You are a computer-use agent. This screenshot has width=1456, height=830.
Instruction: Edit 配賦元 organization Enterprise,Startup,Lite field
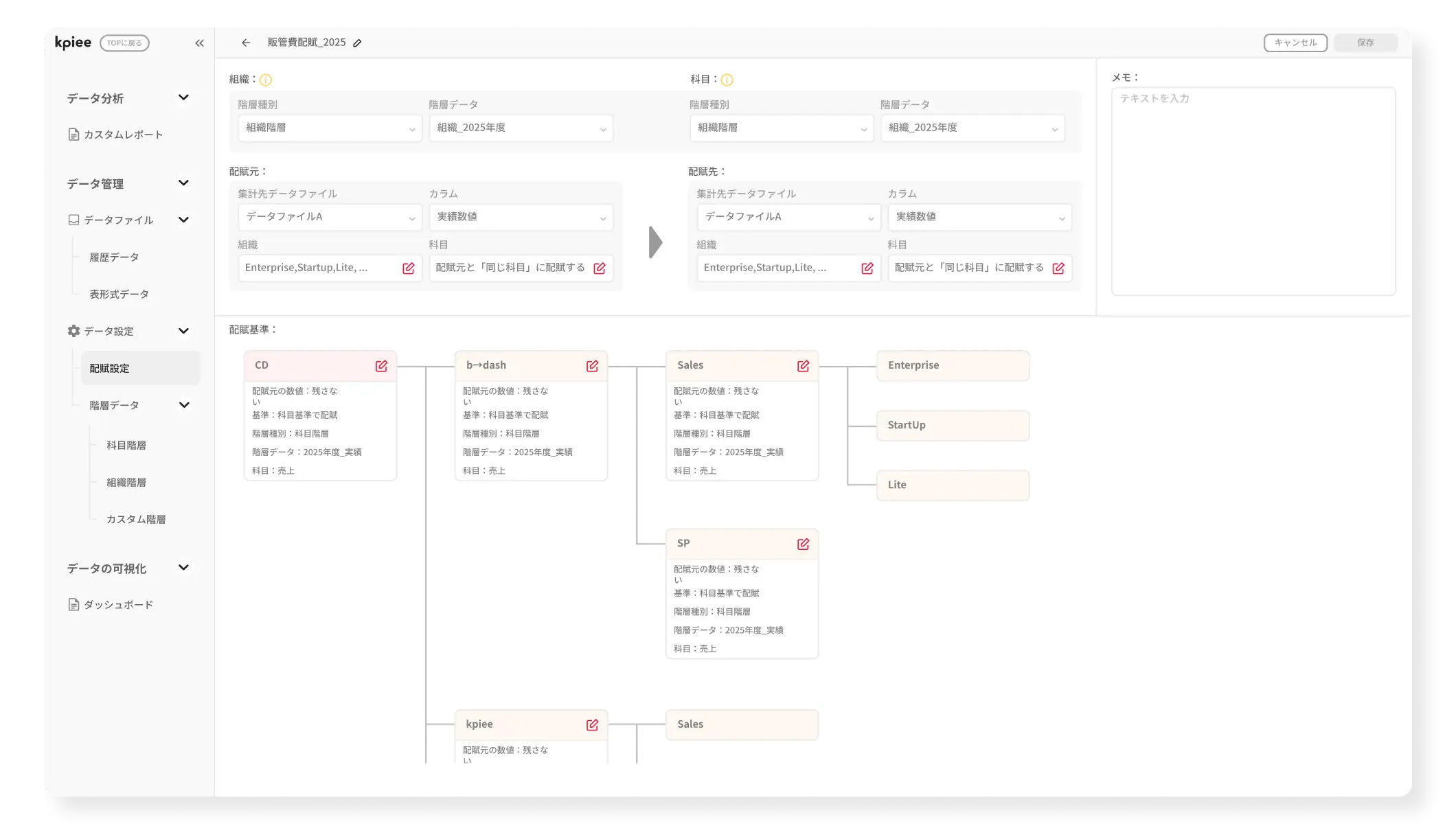408,268
